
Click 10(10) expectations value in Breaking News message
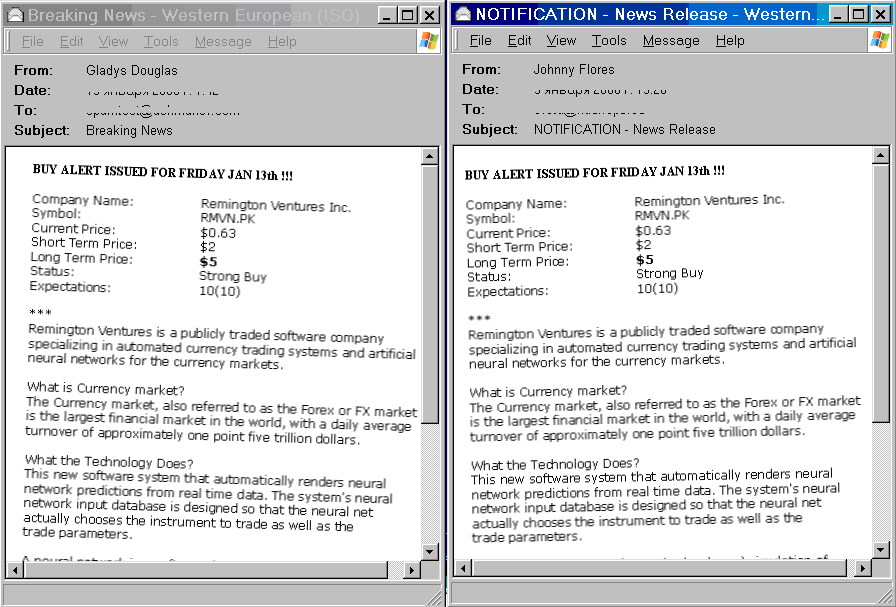pos(220,291)
